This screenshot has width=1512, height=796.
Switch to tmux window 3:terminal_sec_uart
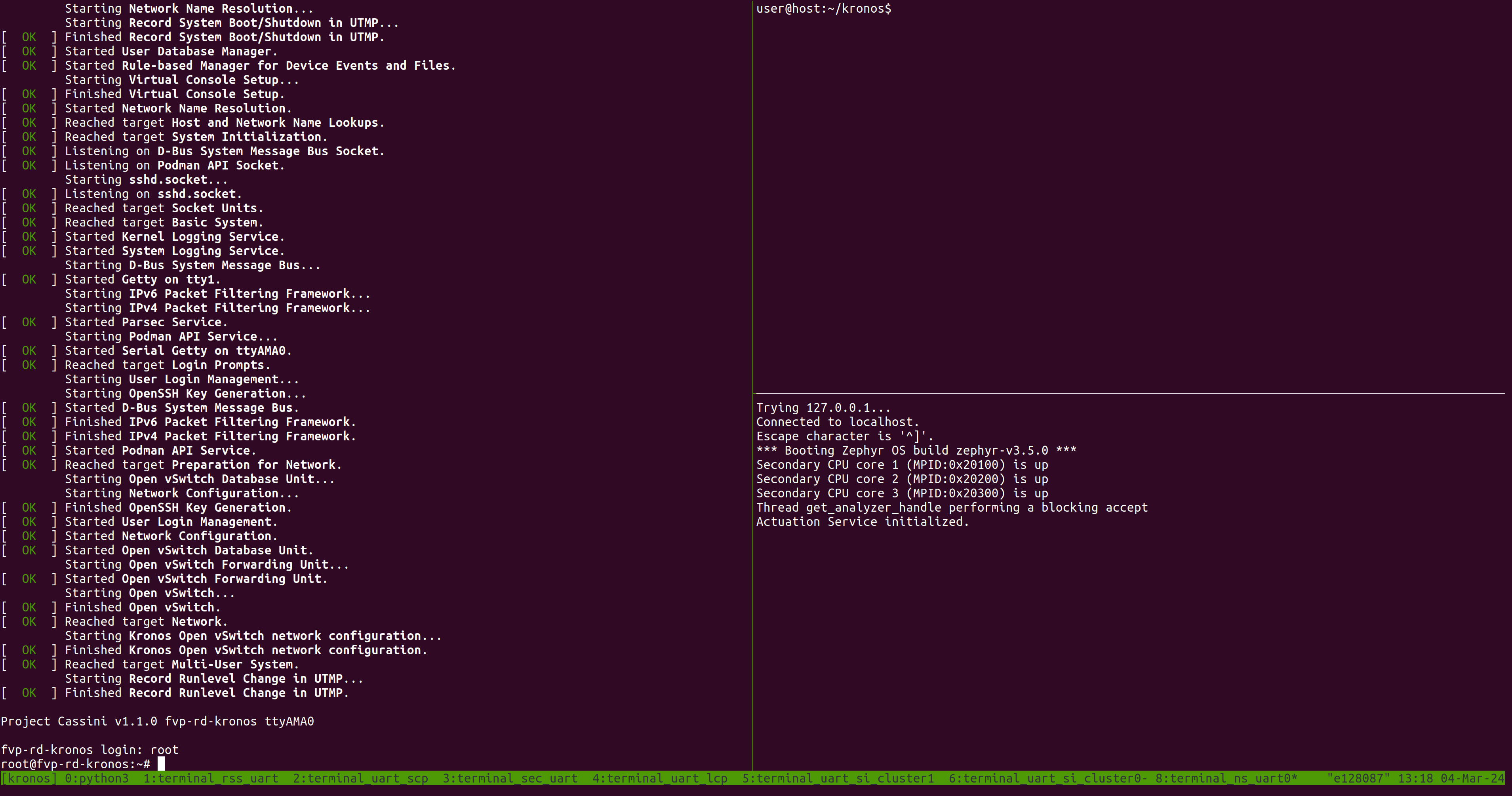[510, 779]
